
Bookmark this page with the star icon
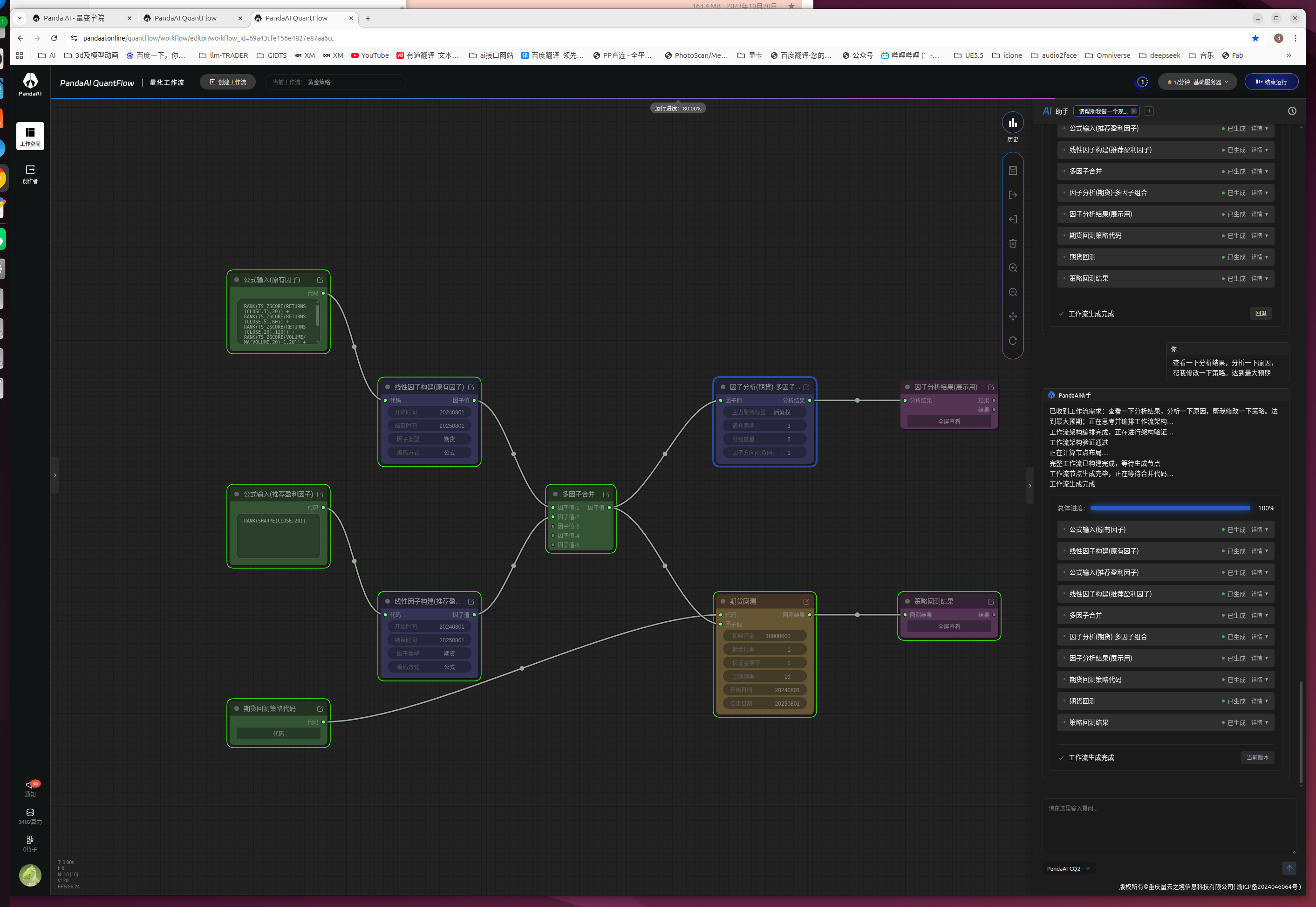pyautogui.click(x=1255, y=38)
